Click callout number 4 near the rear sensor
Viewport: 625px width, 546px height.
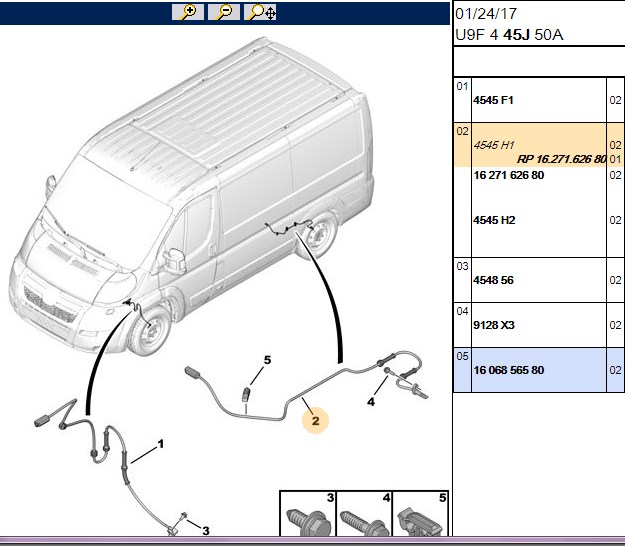tap(371, 401)
